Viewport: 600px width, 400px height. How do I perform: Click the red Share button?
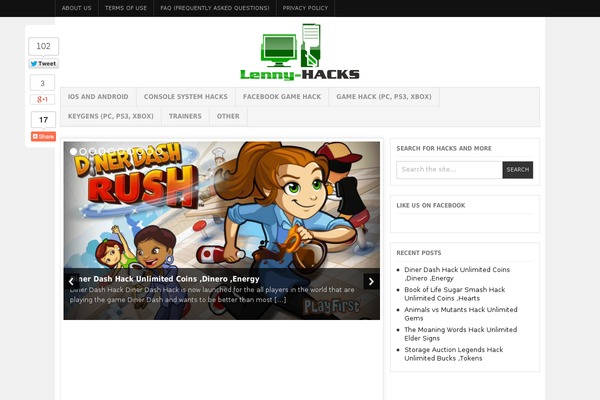tap(43, 136)
